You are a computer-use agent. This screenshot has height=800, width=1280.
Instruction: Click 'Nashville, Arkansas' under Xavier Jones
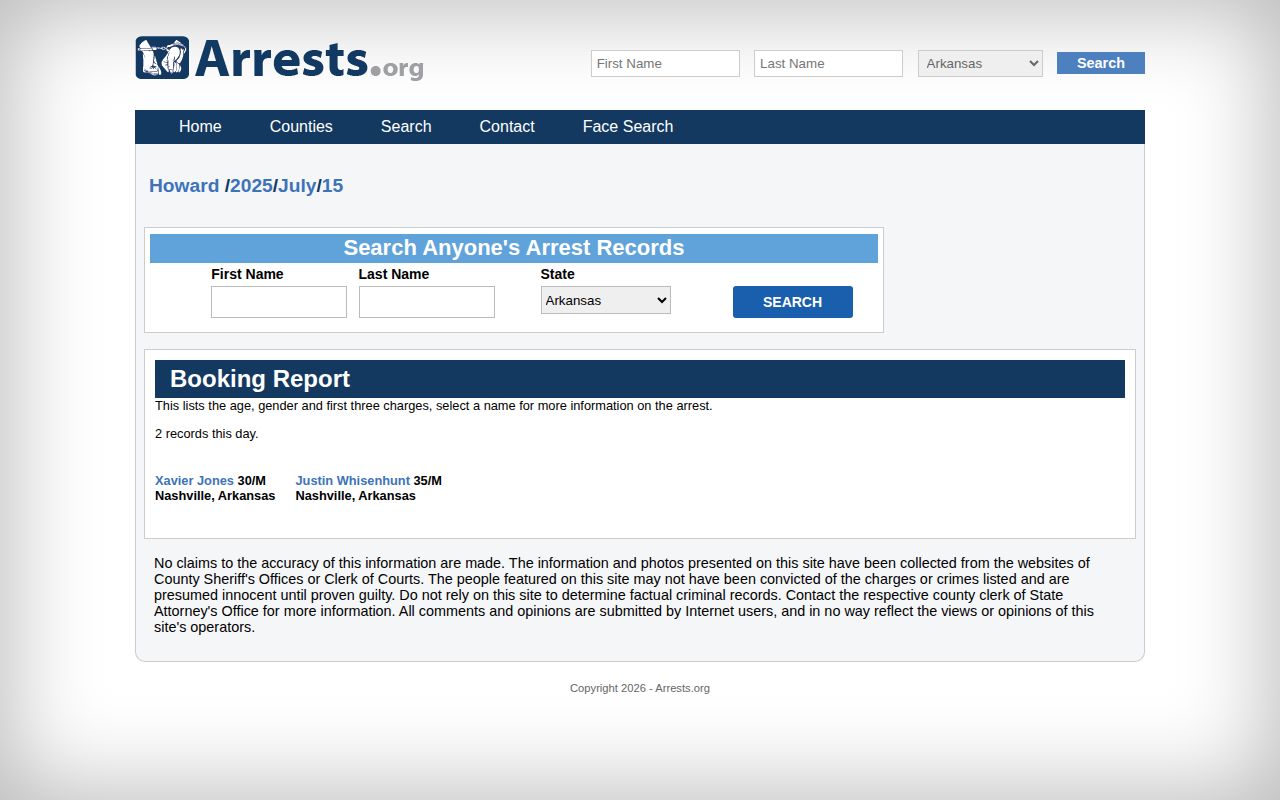[x=215, y=496]
